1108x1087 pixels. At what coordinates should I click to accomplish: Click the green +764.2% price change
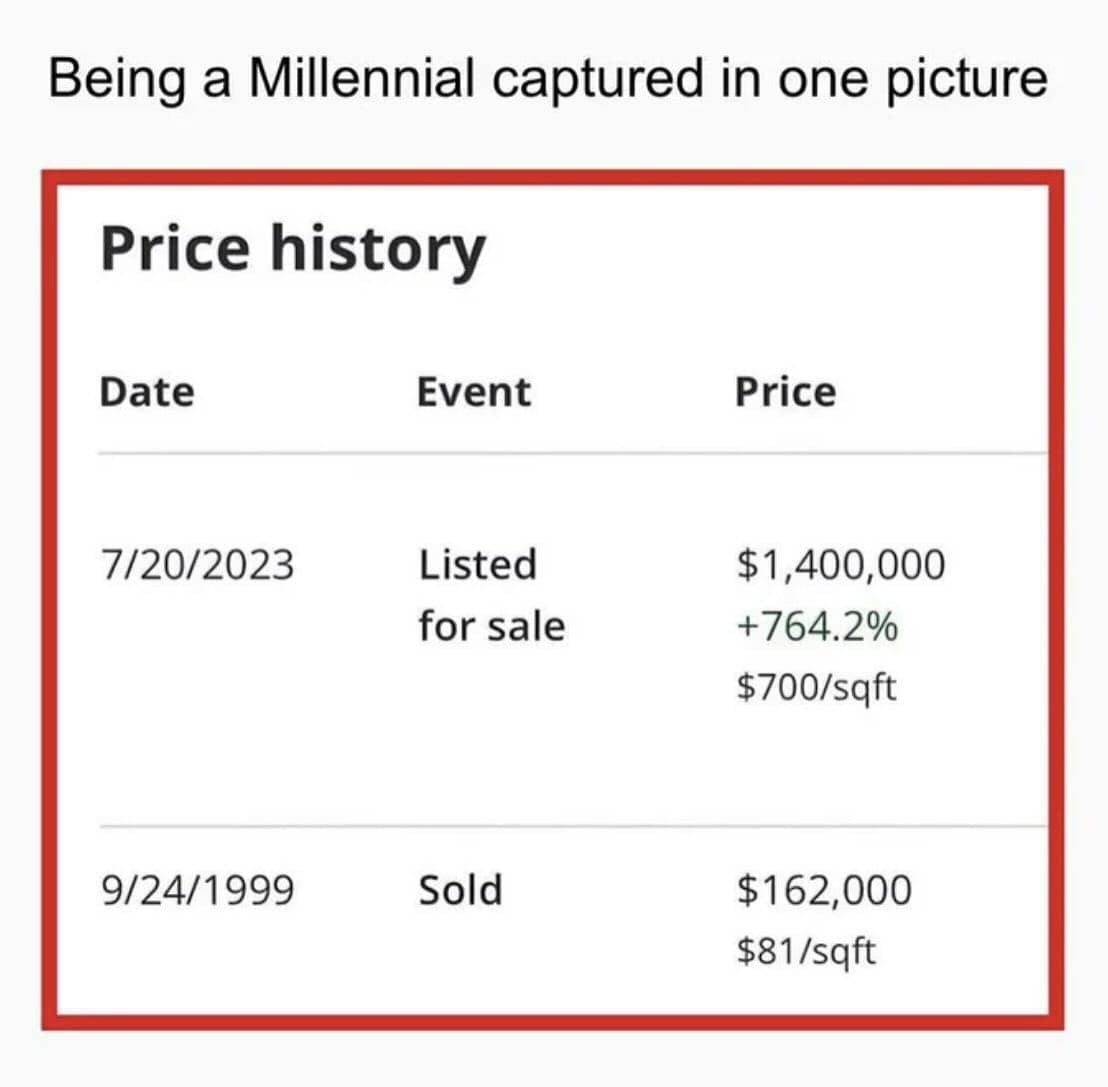[816, 627]
